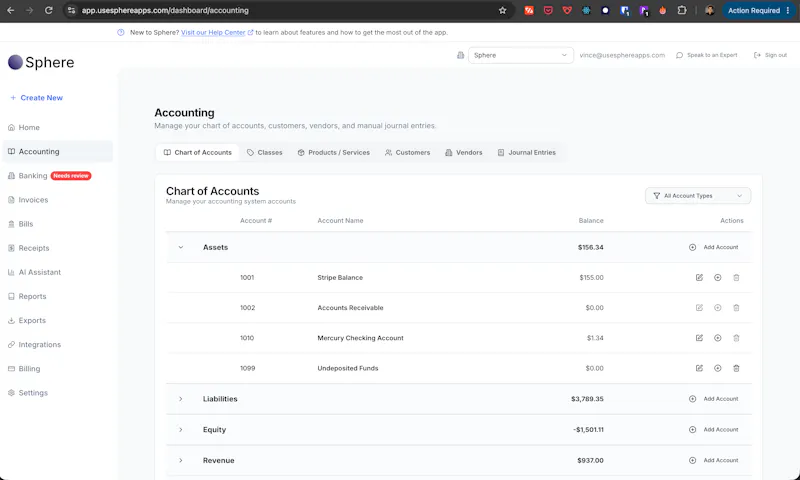Click Sign out

[770, 55]
